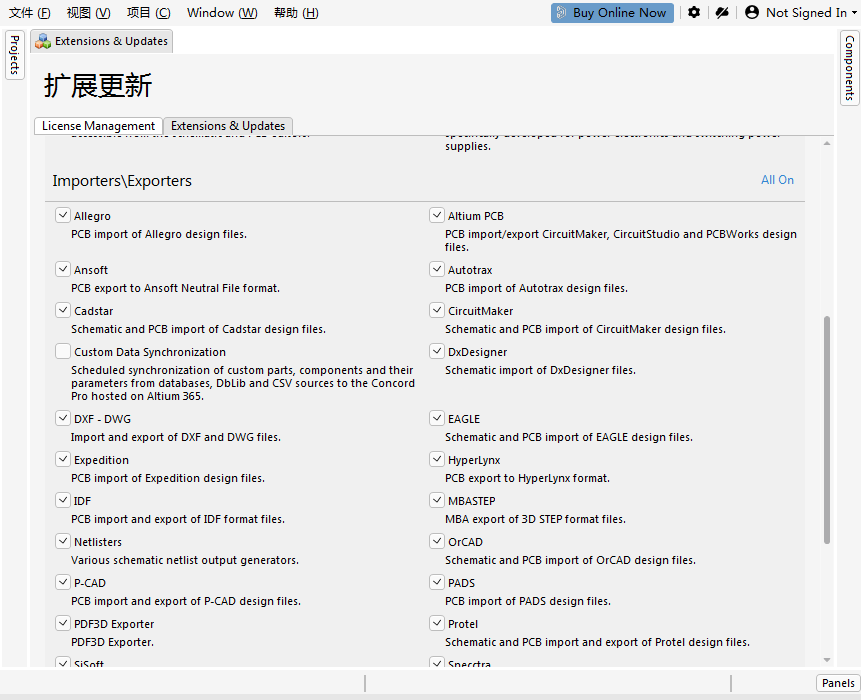Click 'PDF3D Exporter.' description text

pyautogui.click(x=112, y=642)
